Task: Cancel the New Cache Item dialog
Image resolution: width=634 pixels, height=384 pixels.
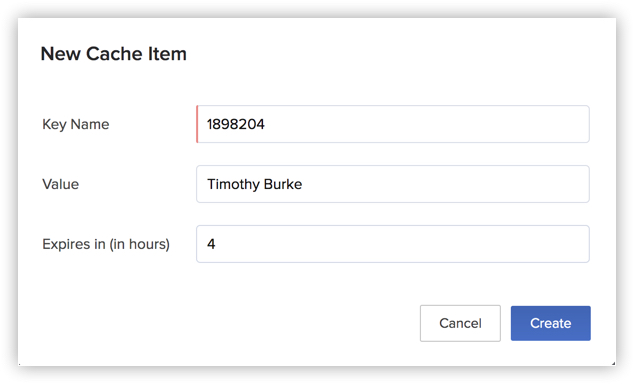Action: point(460,323)
